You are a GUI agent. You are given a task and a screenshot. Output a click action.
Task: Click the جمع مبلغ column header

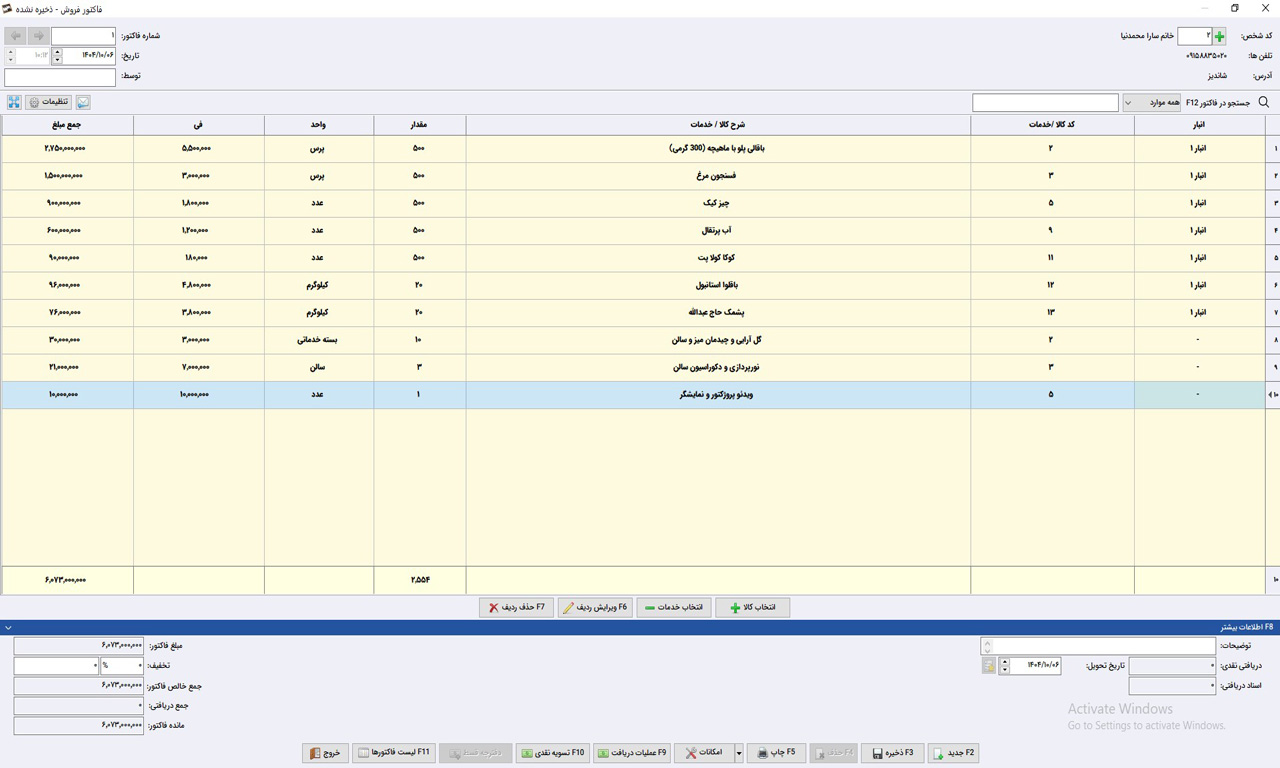67,125
